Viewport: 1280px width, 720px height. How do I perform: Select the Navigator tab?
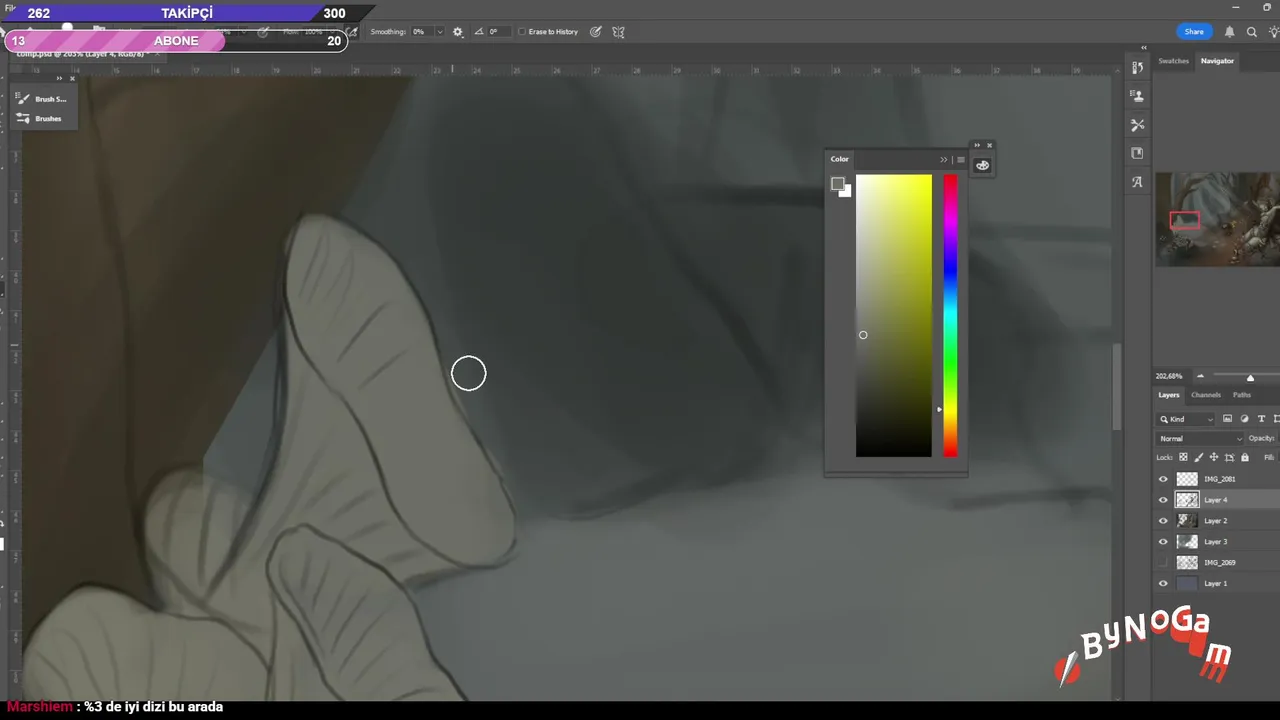(x=1217, y=61)
